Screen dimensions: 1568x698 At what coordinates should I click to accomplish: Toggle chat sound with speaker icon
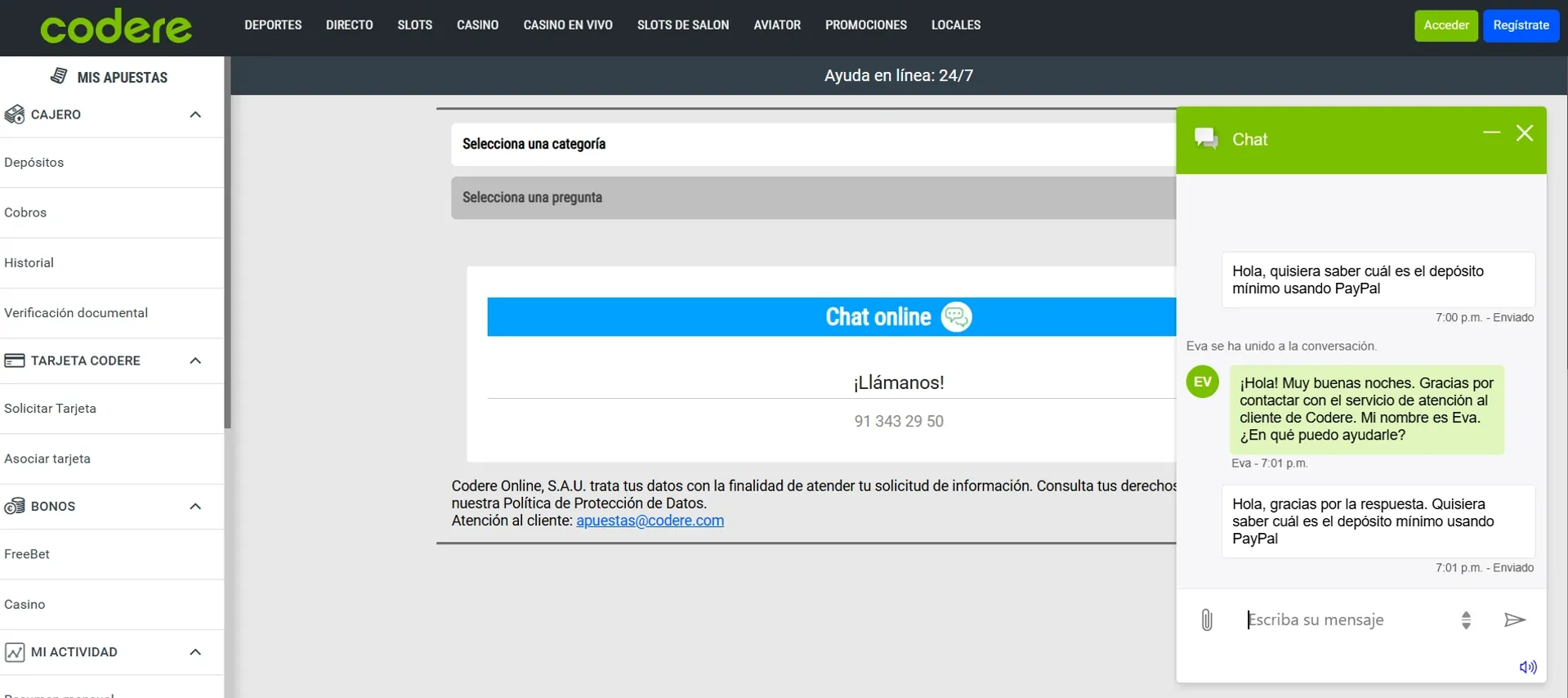coord(1528,667)
